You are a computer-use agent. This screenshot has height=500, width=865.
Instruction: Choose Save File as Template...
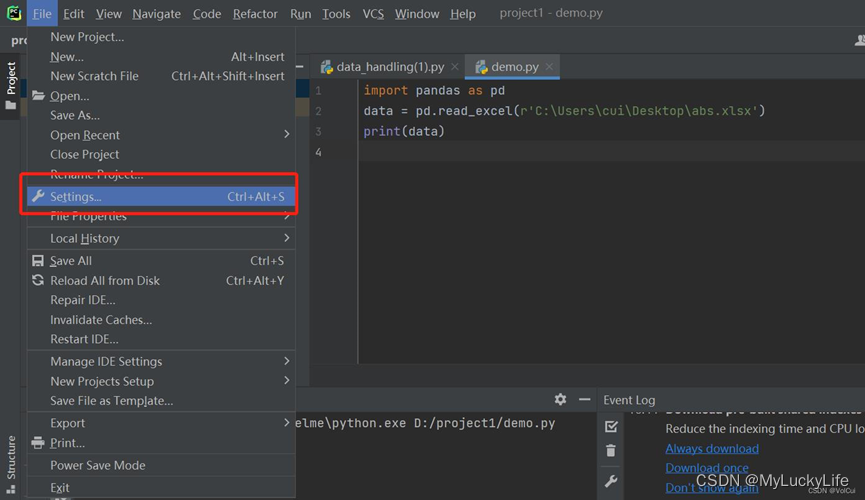tap(161, 401)
